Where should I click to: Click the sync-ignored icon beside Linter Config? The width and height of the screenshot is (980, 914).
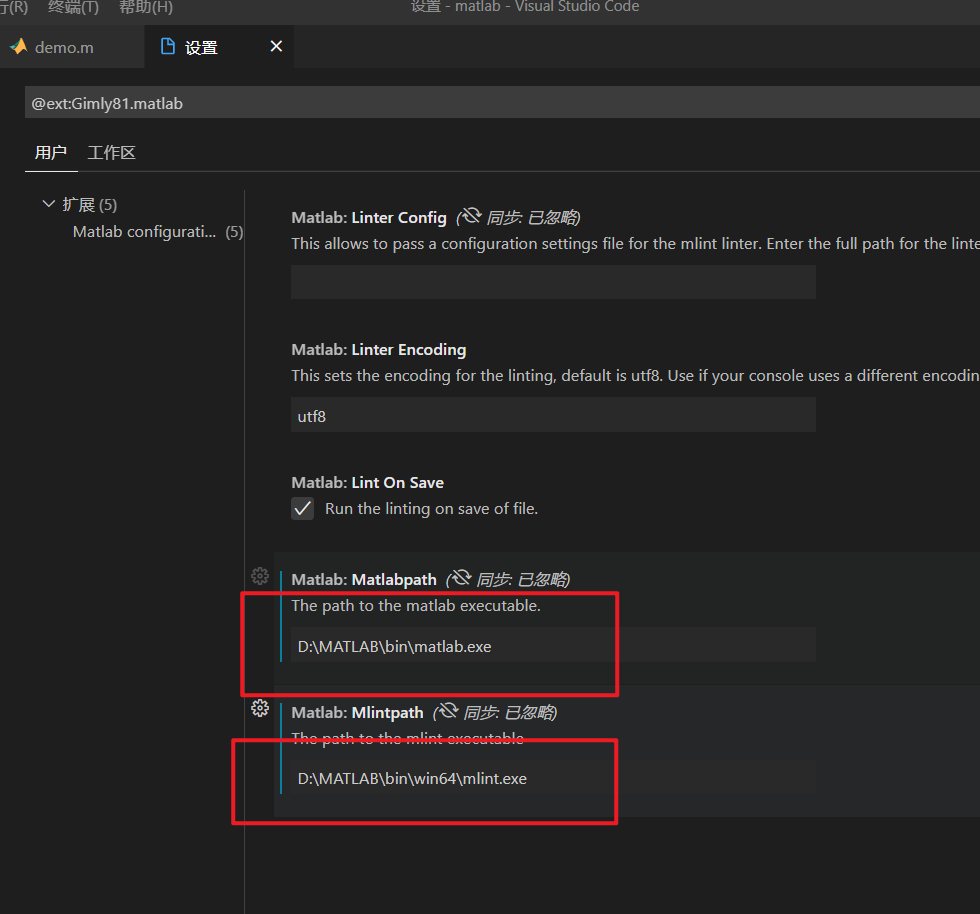pos(471,216)
